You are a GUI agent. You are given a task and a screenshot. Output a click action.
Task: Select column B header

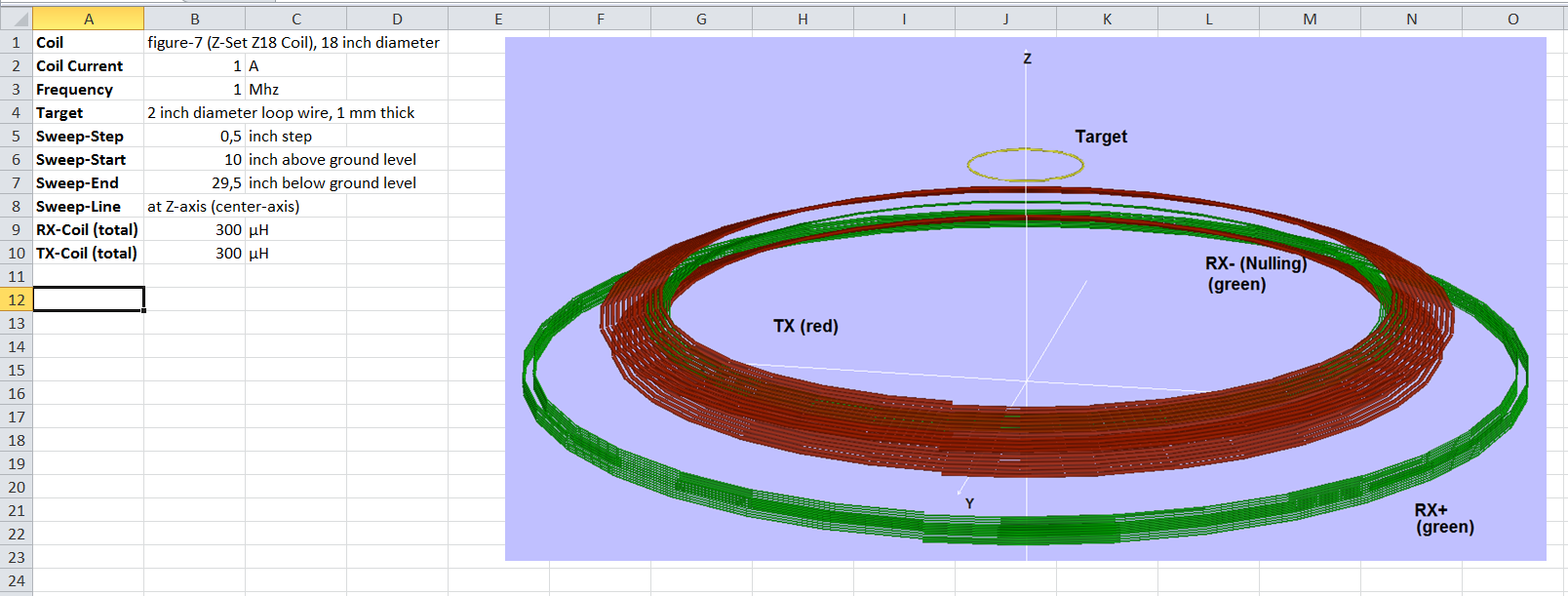pyautogui.click(x=195, y=19)
